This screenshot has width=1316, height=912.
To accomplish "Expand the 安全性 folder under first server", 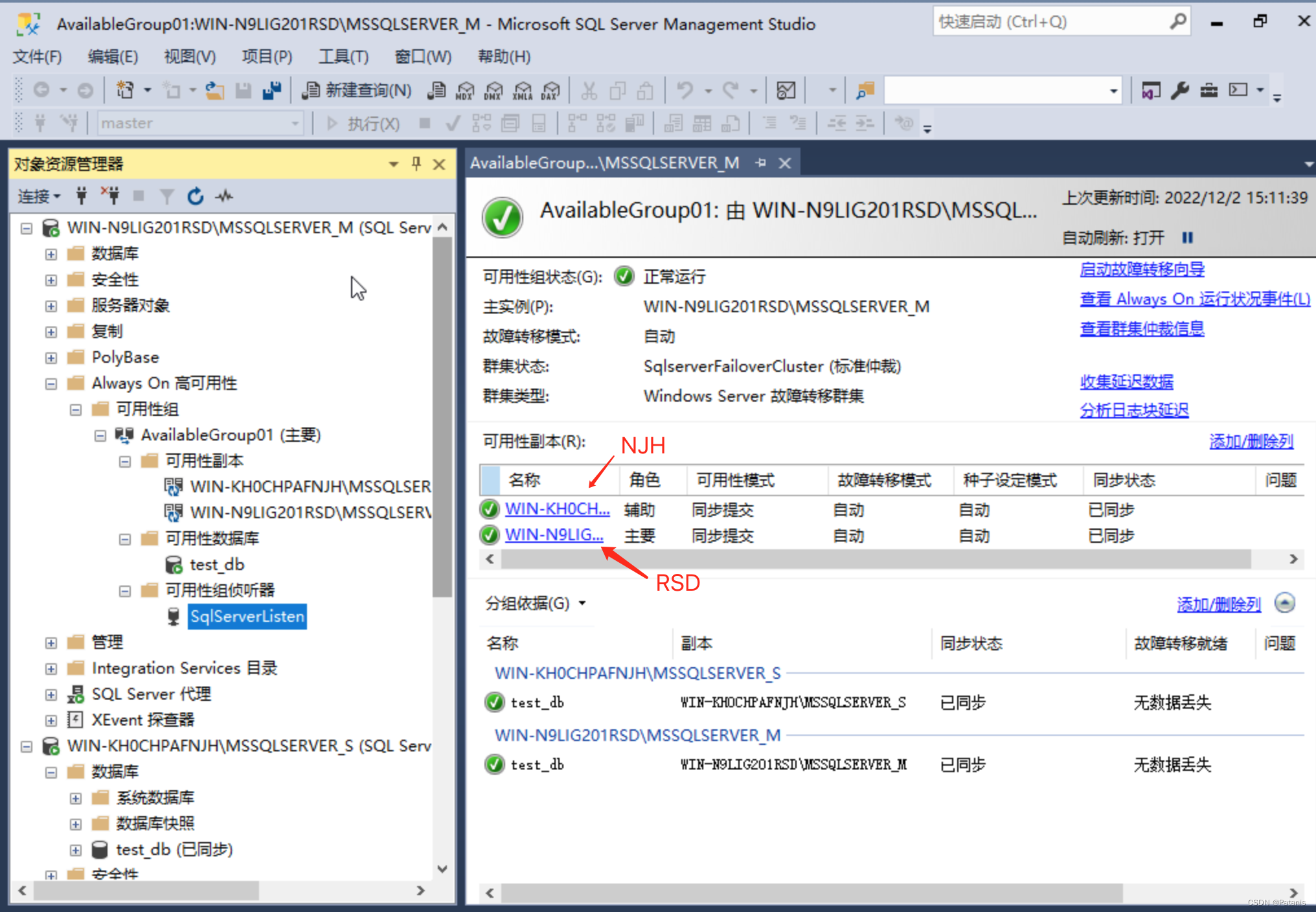I will pos(51,280).
